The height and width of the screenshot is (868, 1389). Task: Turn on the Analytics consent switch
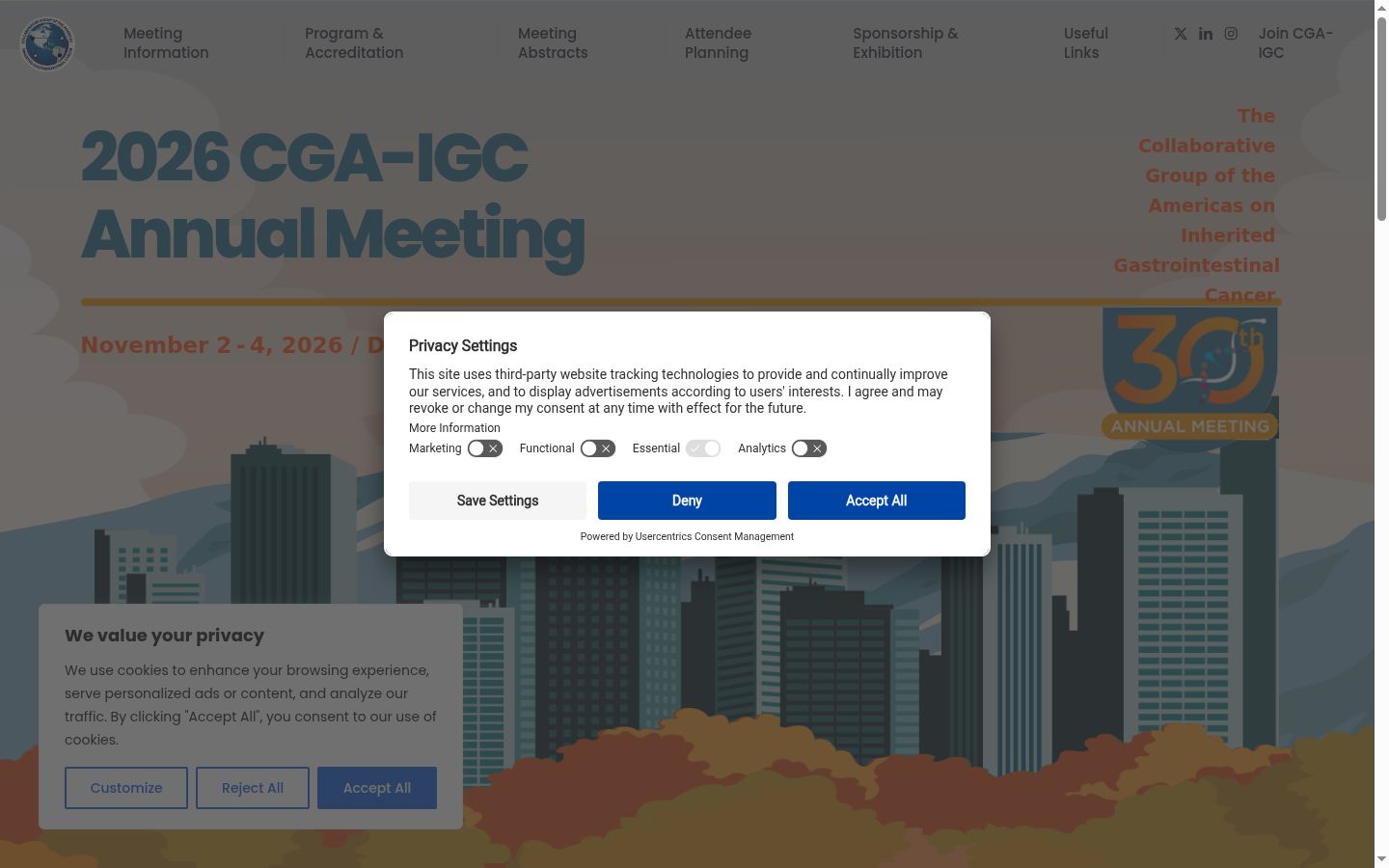click(x=809, y=448)
